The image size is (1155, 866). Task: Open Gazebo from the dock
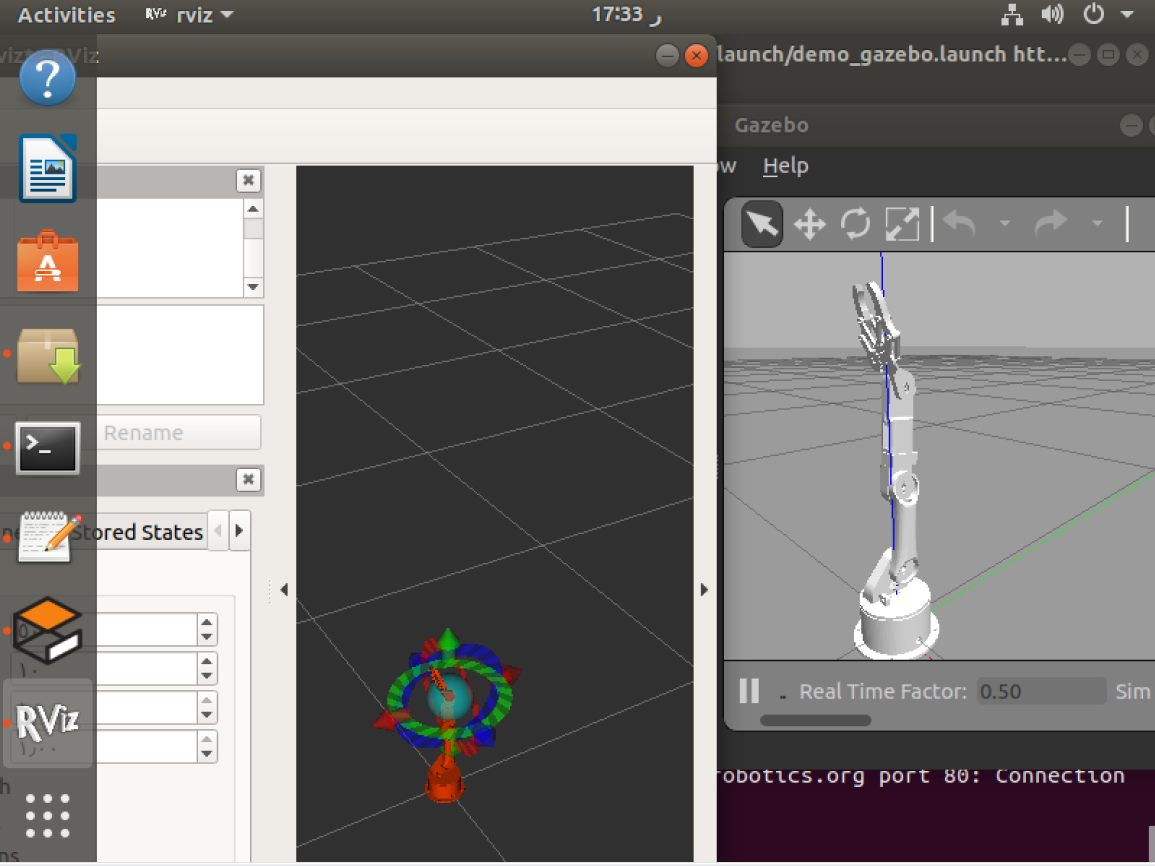point(48,630)
